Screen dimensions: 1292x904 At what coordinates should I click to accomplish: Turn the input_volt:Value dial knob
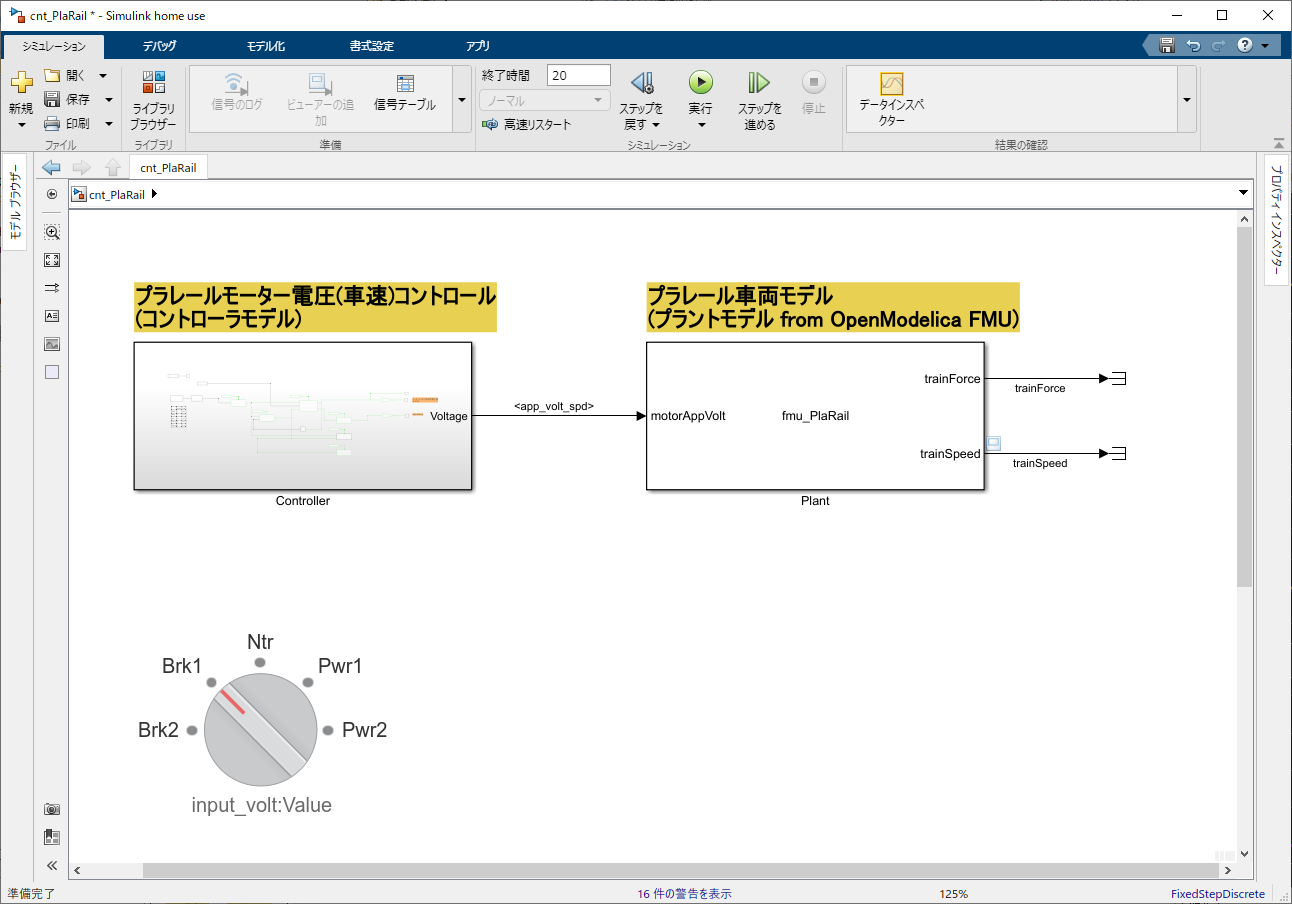(x=260, y=730)
